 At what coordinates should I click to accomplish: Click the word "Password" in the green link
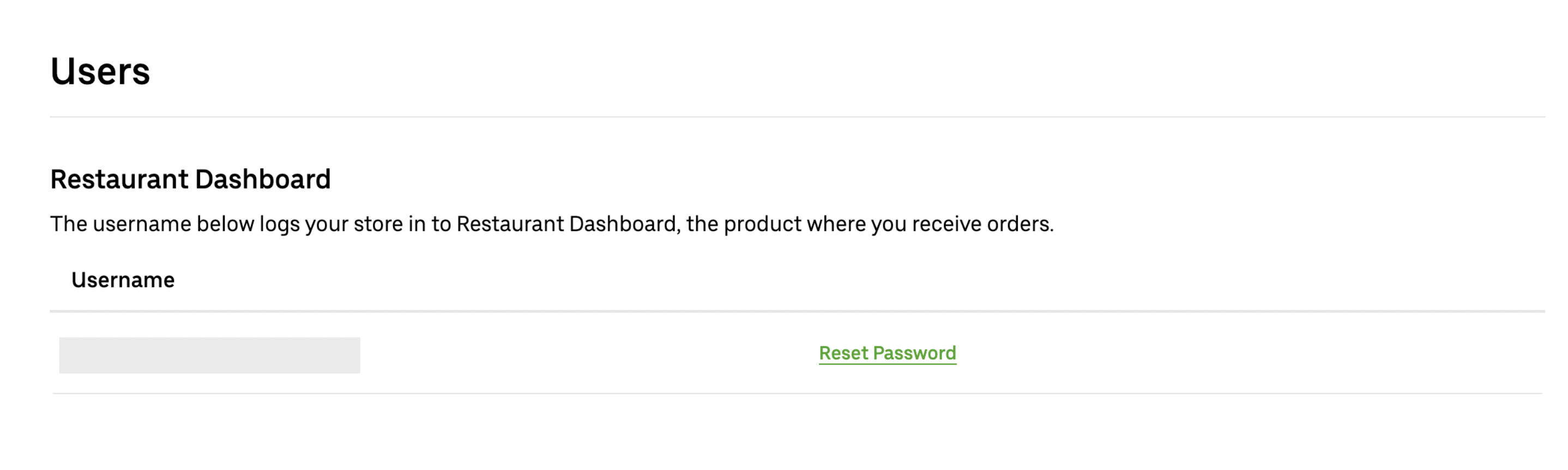coord(914,353)
